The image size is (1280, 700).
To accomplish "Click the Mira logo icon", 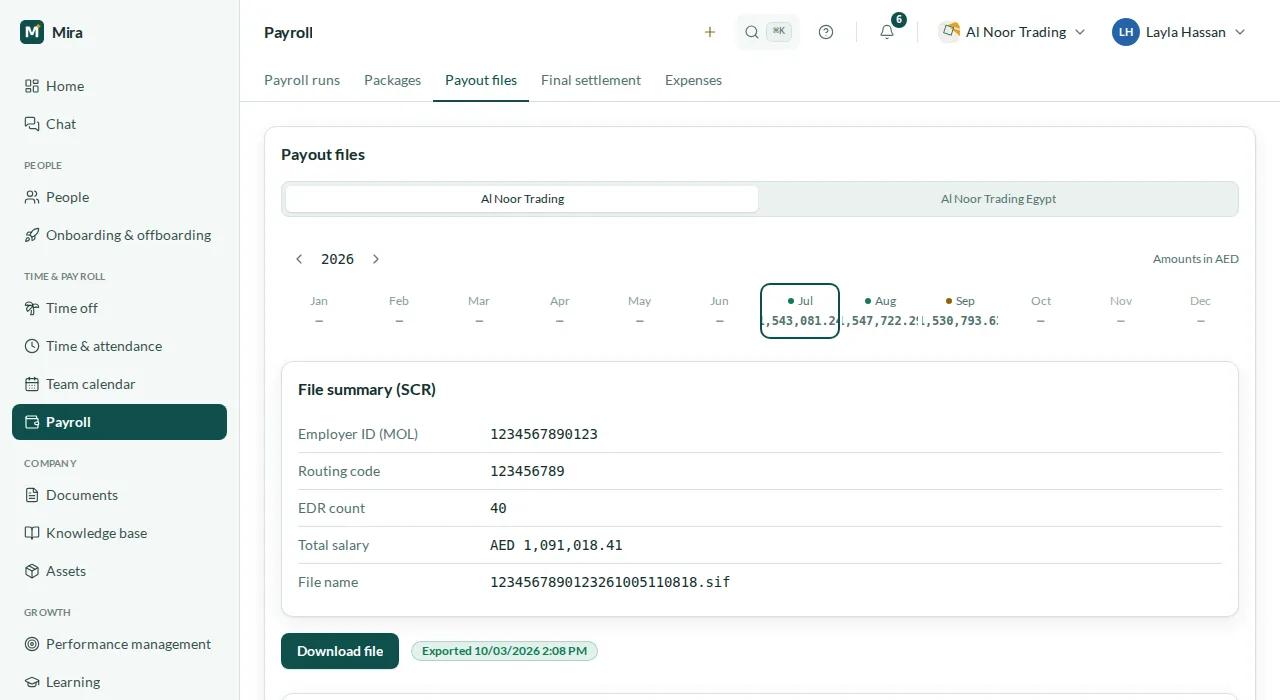I will pyautogui.click(x=32, y=32).
